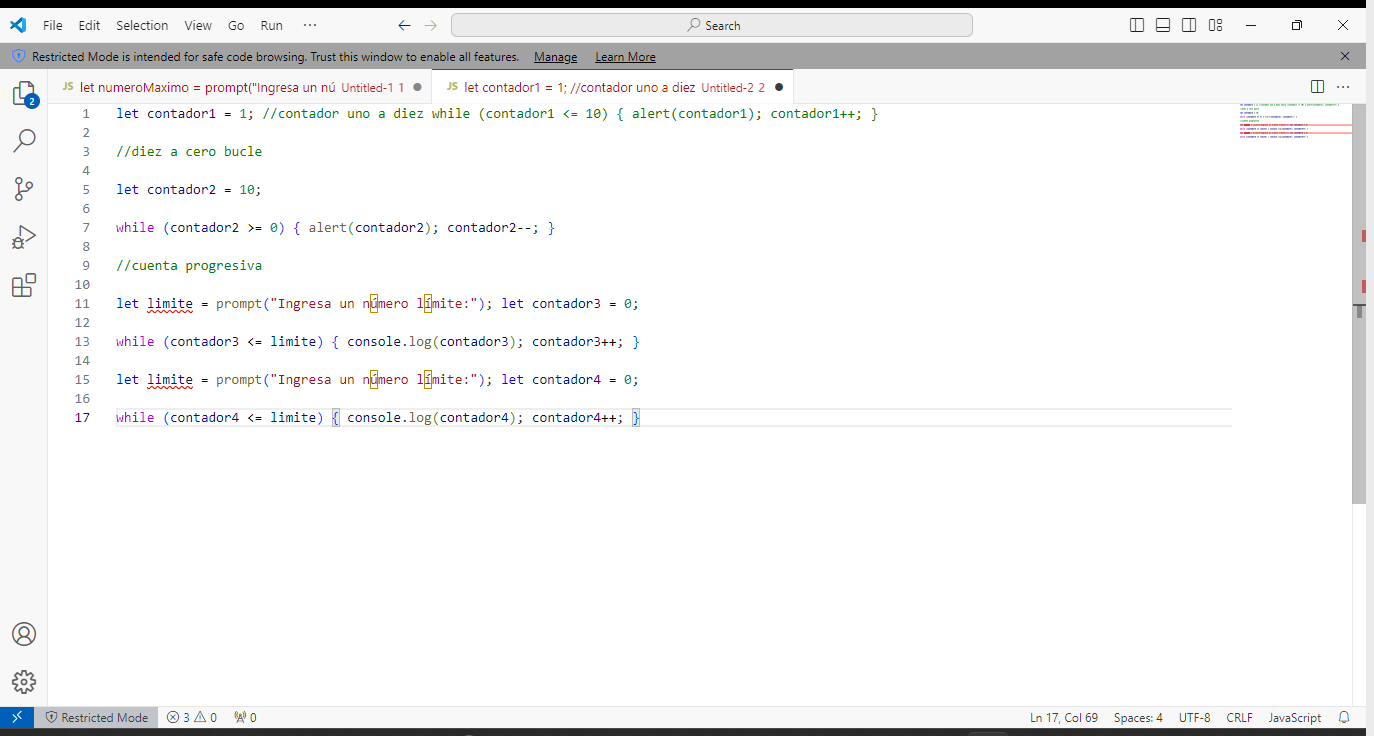Click line number 7 in gutter
The width and height of the screenshot is (1374, 736).
tap(86, 227)
